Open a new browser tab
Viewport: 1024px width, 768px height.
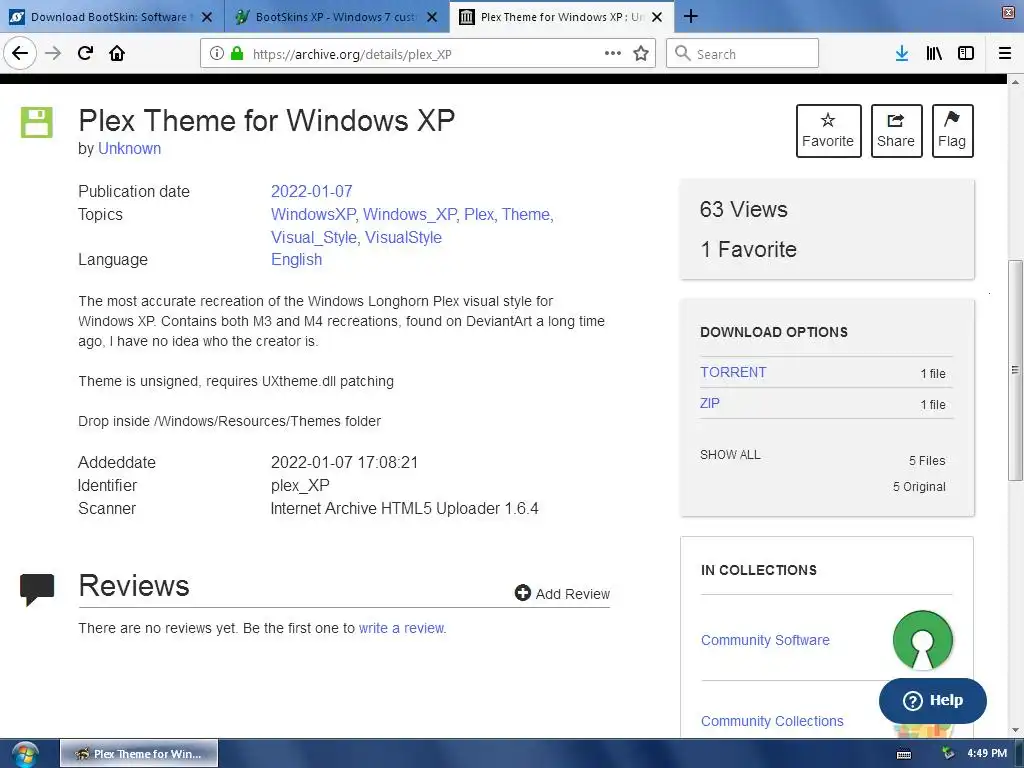pyautogui.click(x=690, y=16)
